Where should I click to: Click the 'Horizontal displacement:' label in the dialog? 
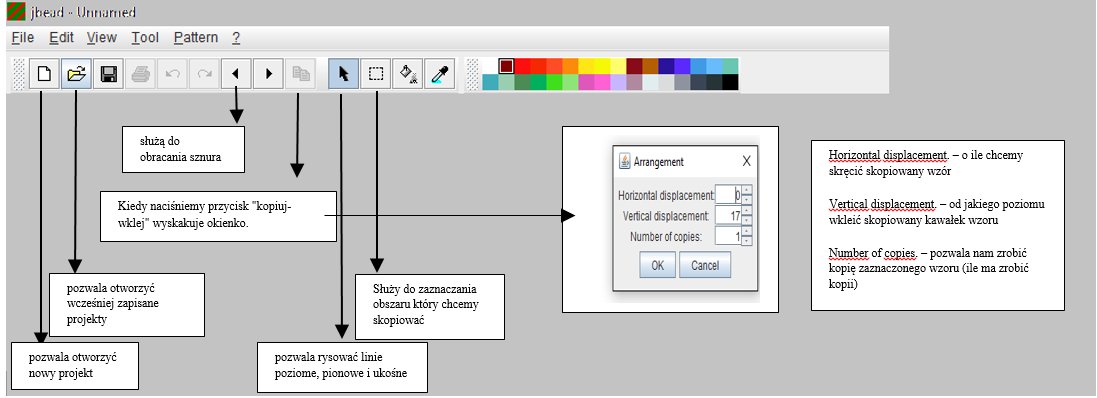(x=666, y=195)
